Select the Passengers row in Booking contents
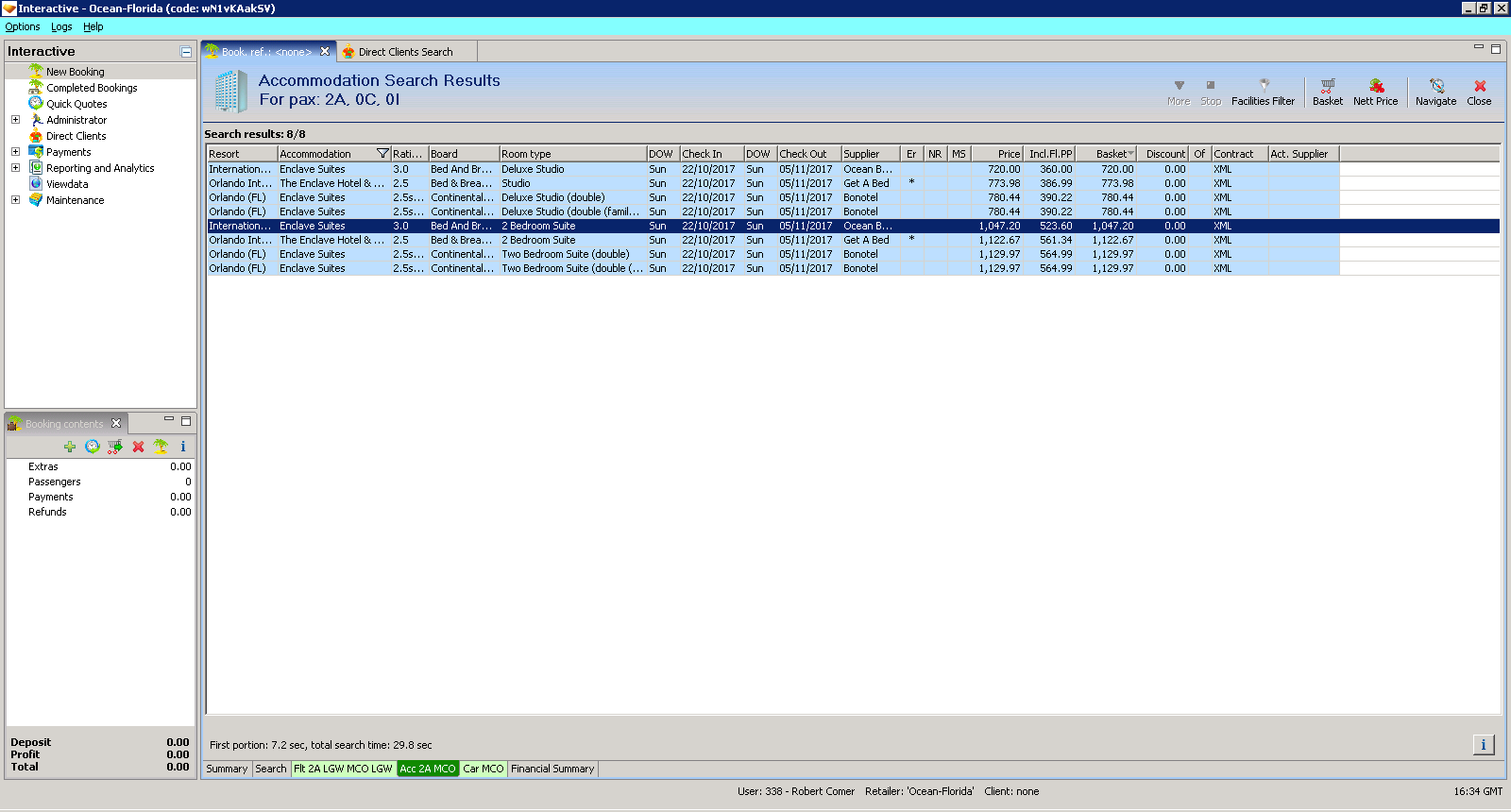Viewport: 1511px width, 812px height. tap(100, 482)
